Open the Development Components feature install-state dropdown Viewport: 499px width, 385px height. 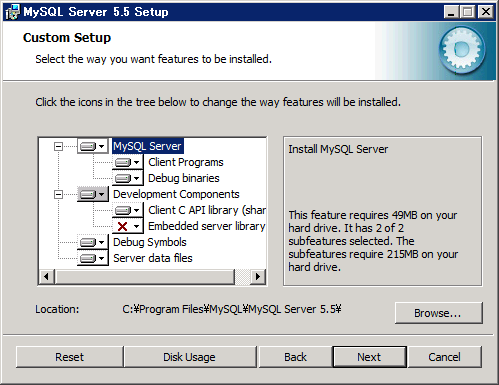point(93,194)
